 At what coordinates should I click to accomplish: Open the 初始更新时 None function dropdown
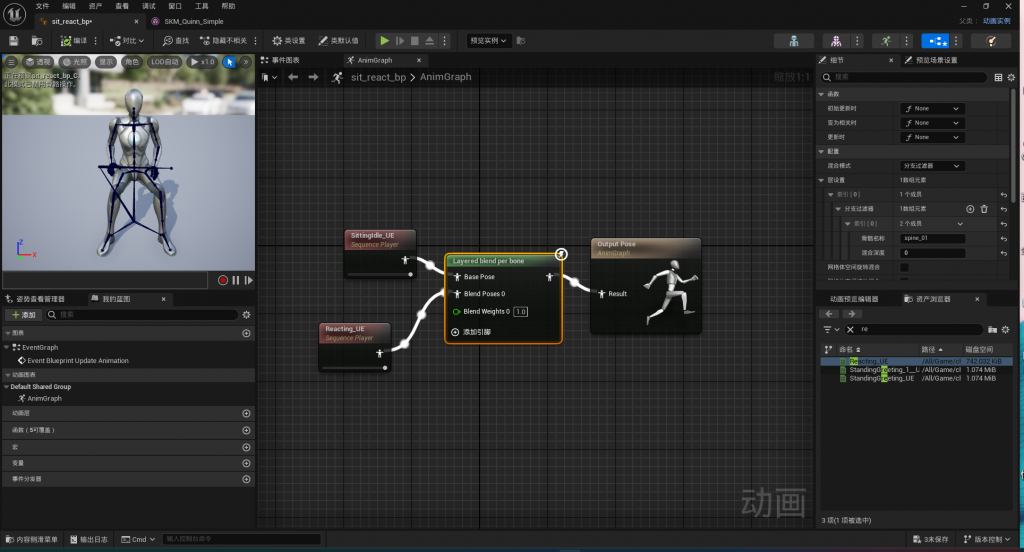(x=932, y=108)
